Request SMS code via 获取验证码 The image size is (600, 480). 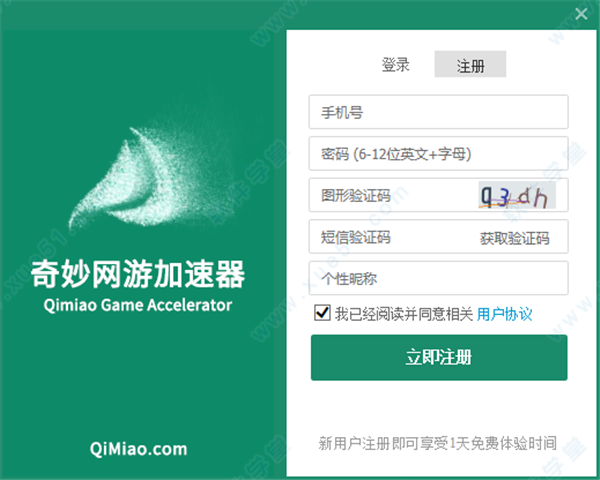[515, 238]
